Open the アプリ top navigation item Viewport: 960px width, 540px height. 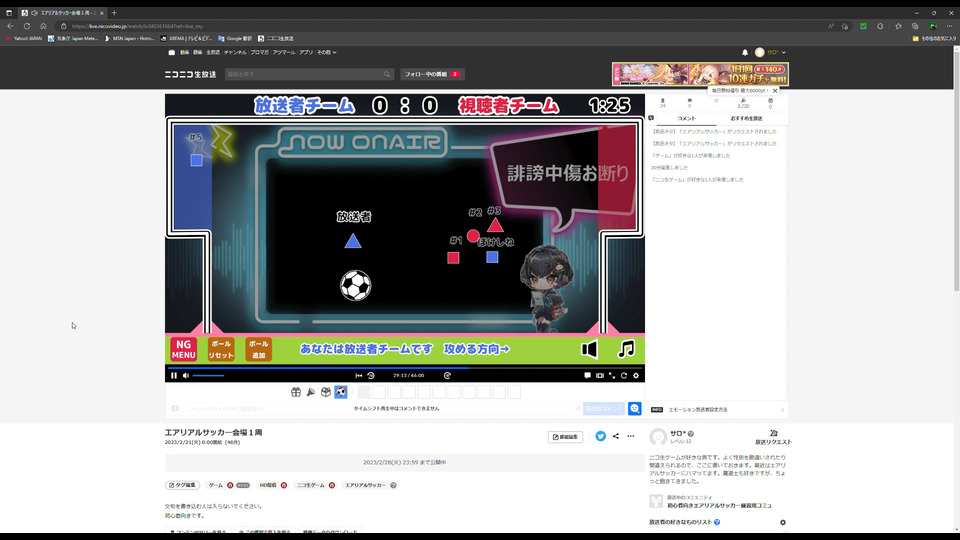[306, 53]
